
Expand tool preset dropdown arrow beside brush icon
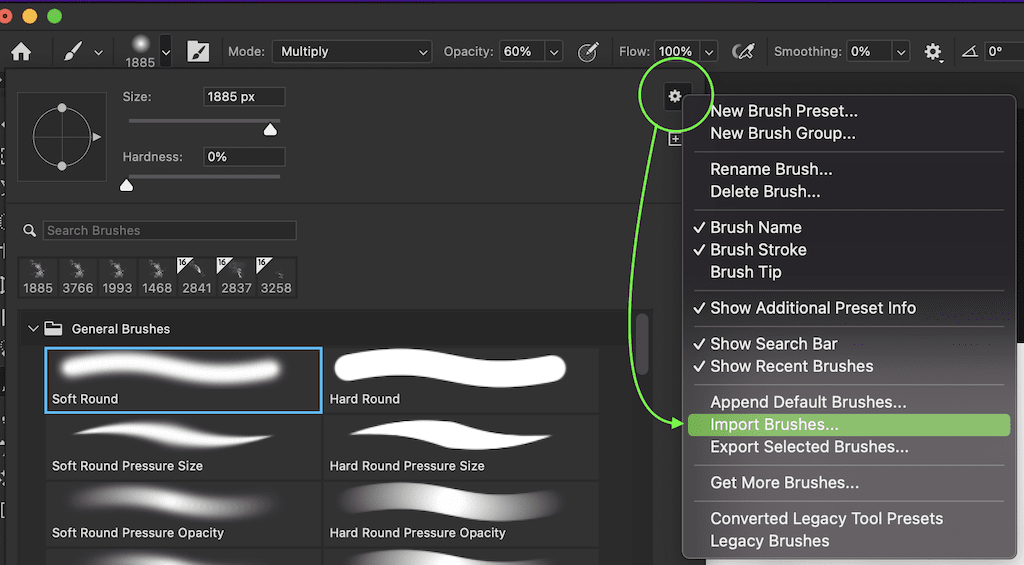tap(98, 52)
